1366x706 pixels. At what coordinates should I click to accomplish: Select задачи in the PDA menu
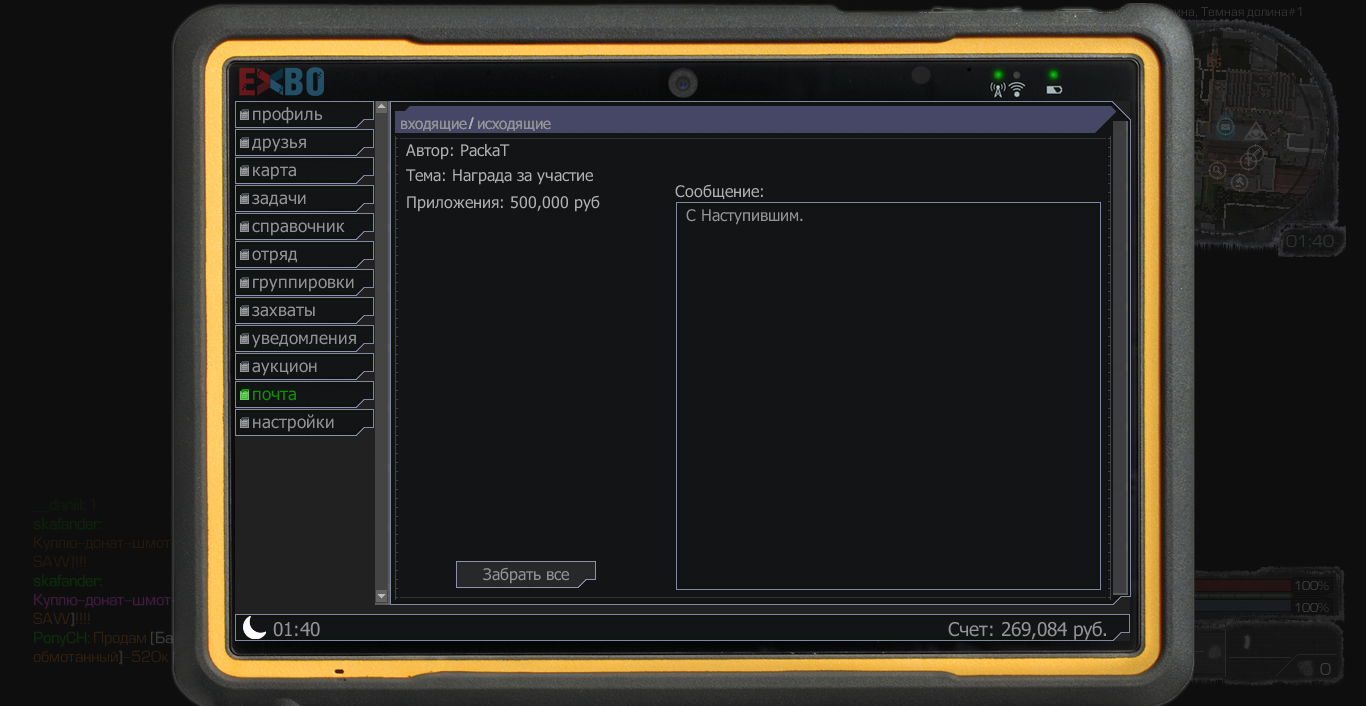(x=304, y=199)
